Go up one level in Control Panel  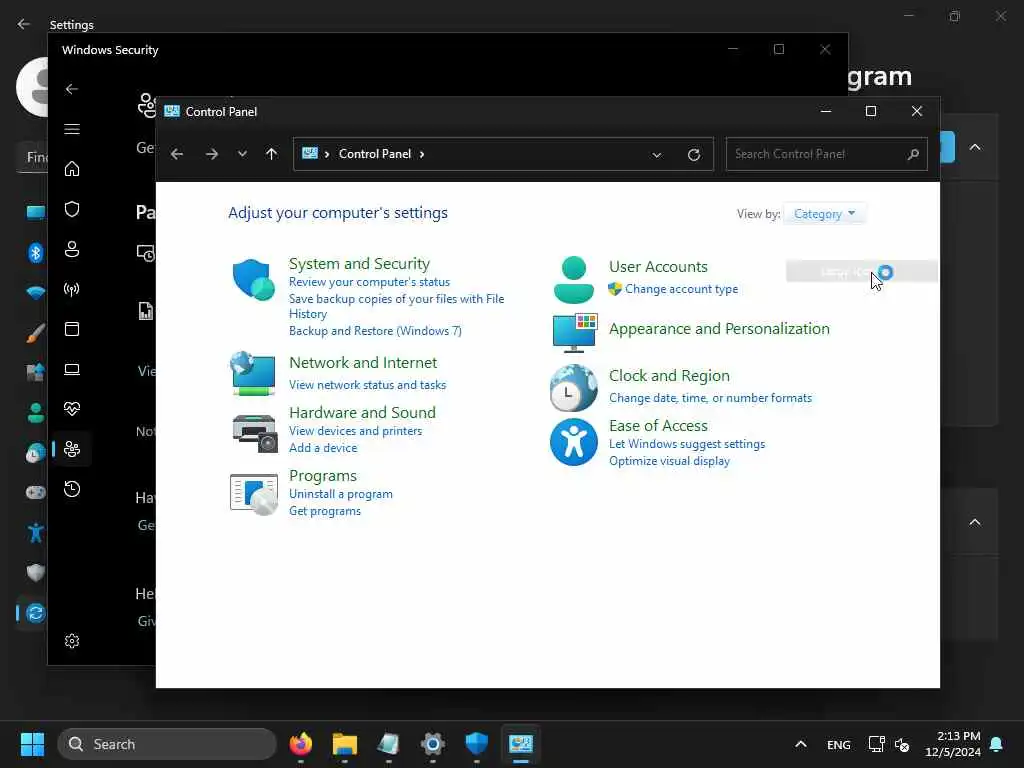point(272,154)
